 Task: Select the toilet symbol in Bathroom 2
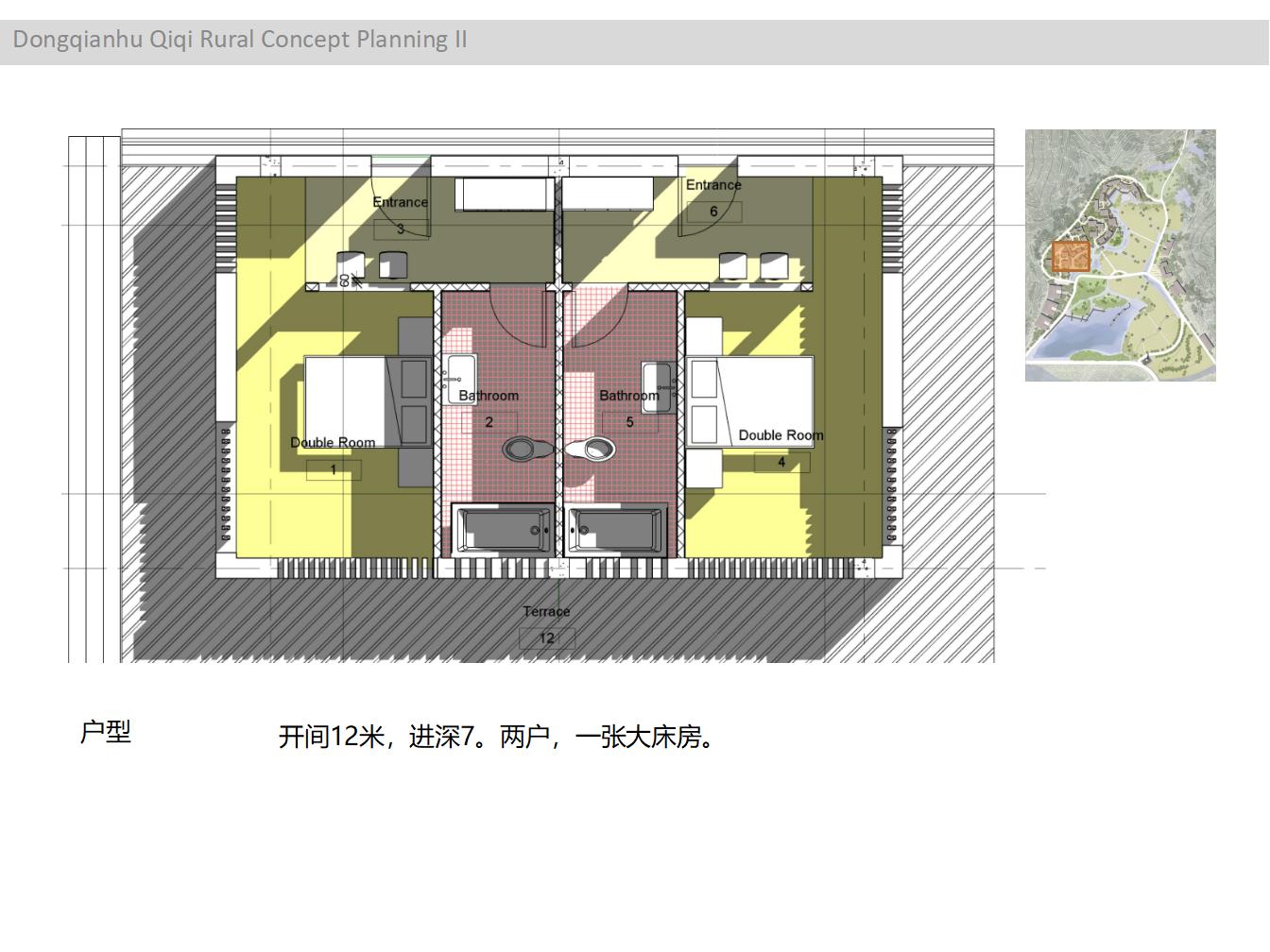526,448
